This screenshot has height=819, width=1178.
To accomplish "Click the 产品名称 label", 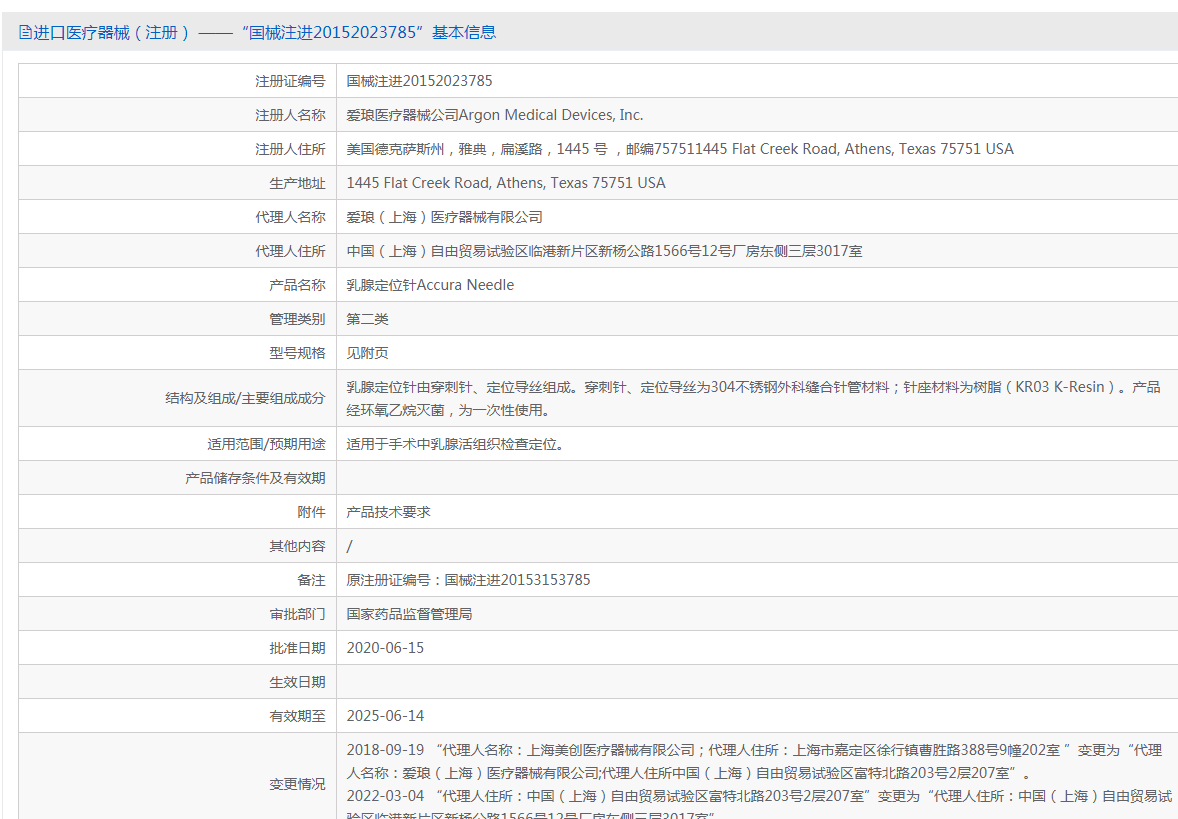I will pos(298,285).
